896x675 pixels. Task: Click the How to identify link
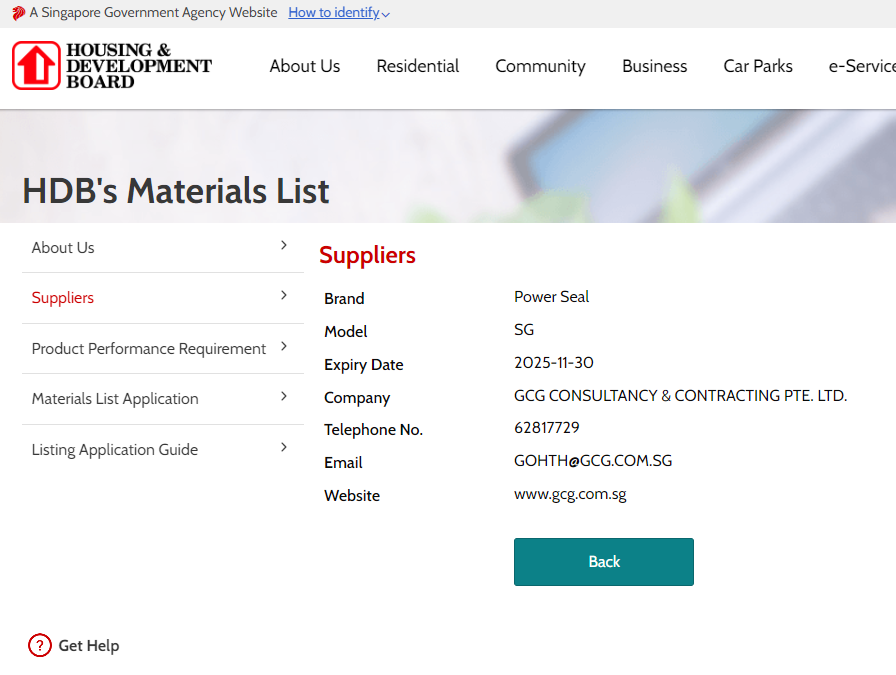(334, 13)
